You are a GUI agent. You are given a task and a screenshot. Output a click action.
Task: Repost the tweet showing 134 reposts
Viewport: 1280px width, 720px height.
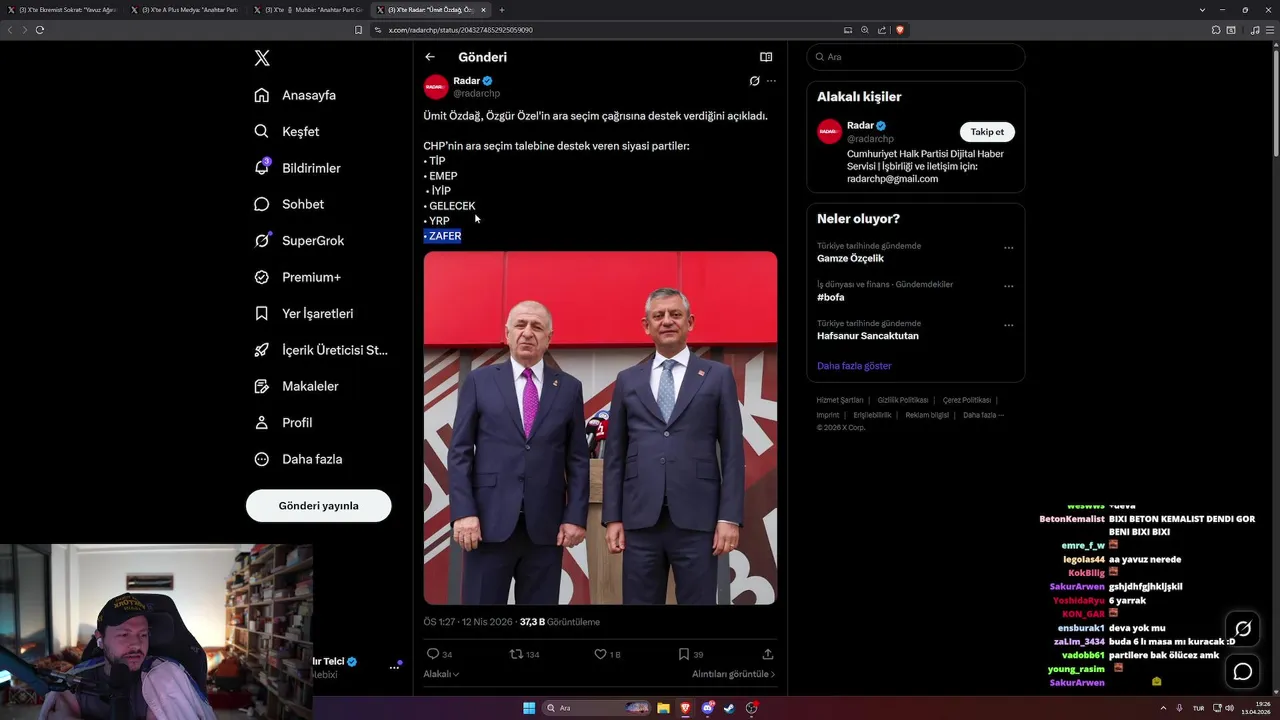point(525,654)
